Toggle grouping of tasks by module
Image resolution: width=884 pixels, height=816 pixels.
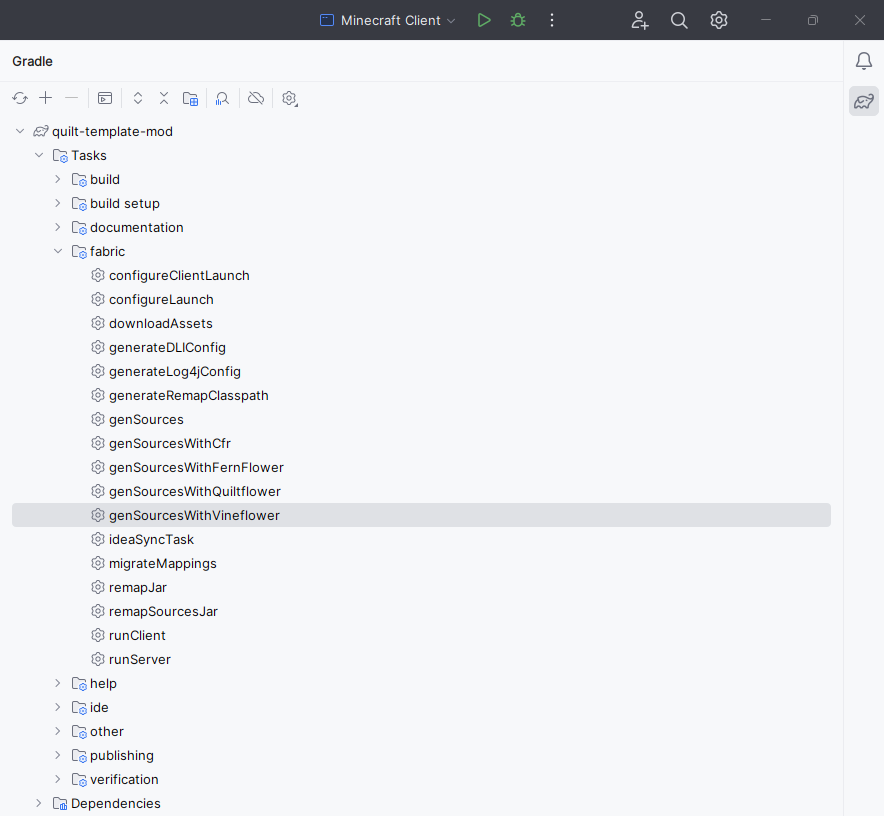point(190,98)
